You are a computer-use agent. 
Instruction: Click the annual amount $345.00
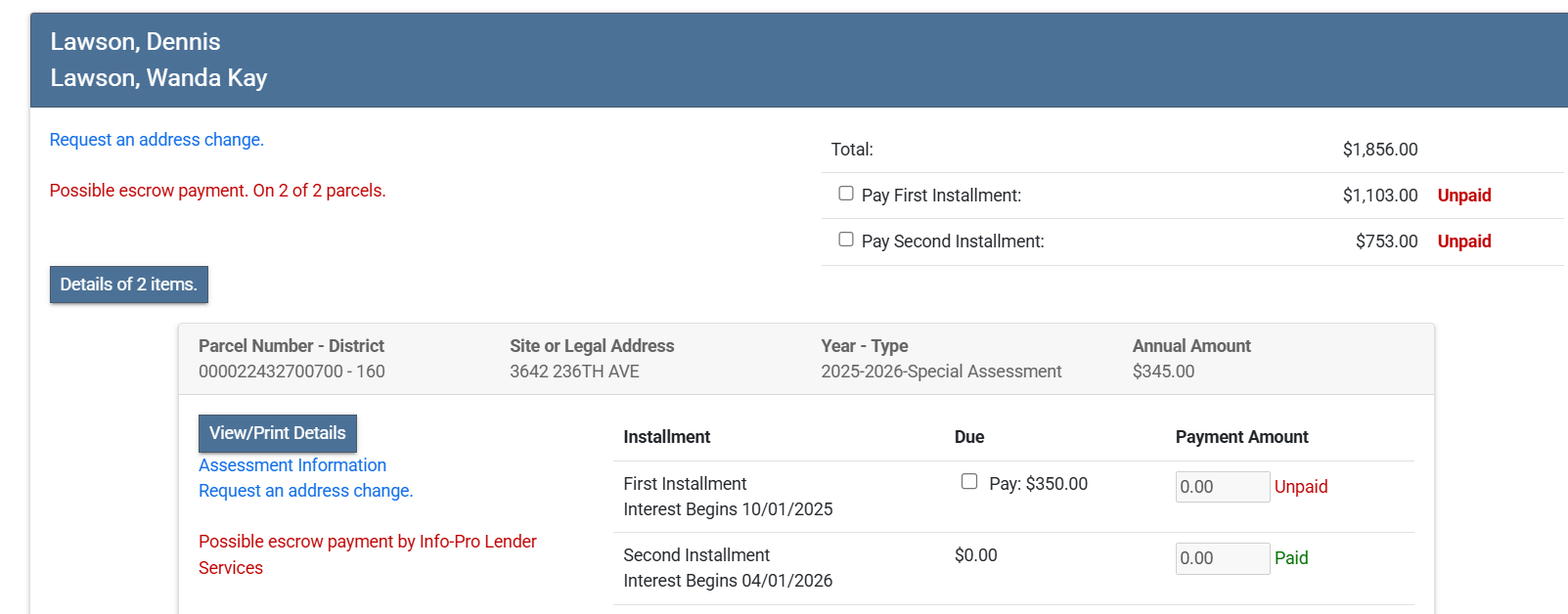pyautogui.click(x=1163, y=372)
